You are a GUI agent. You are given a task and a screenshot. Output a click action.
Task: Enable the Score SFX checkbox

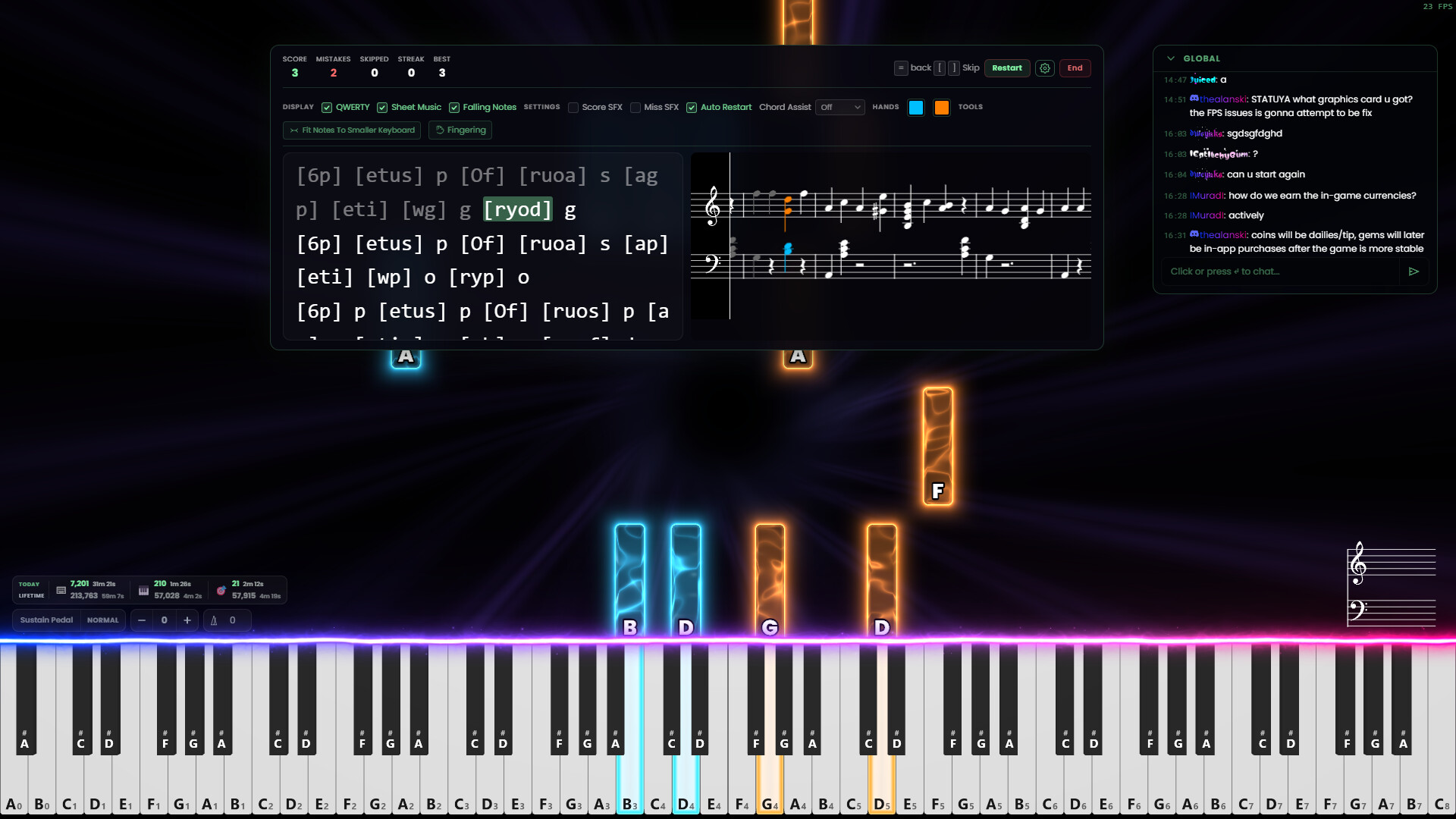click(x=573, y=108)
